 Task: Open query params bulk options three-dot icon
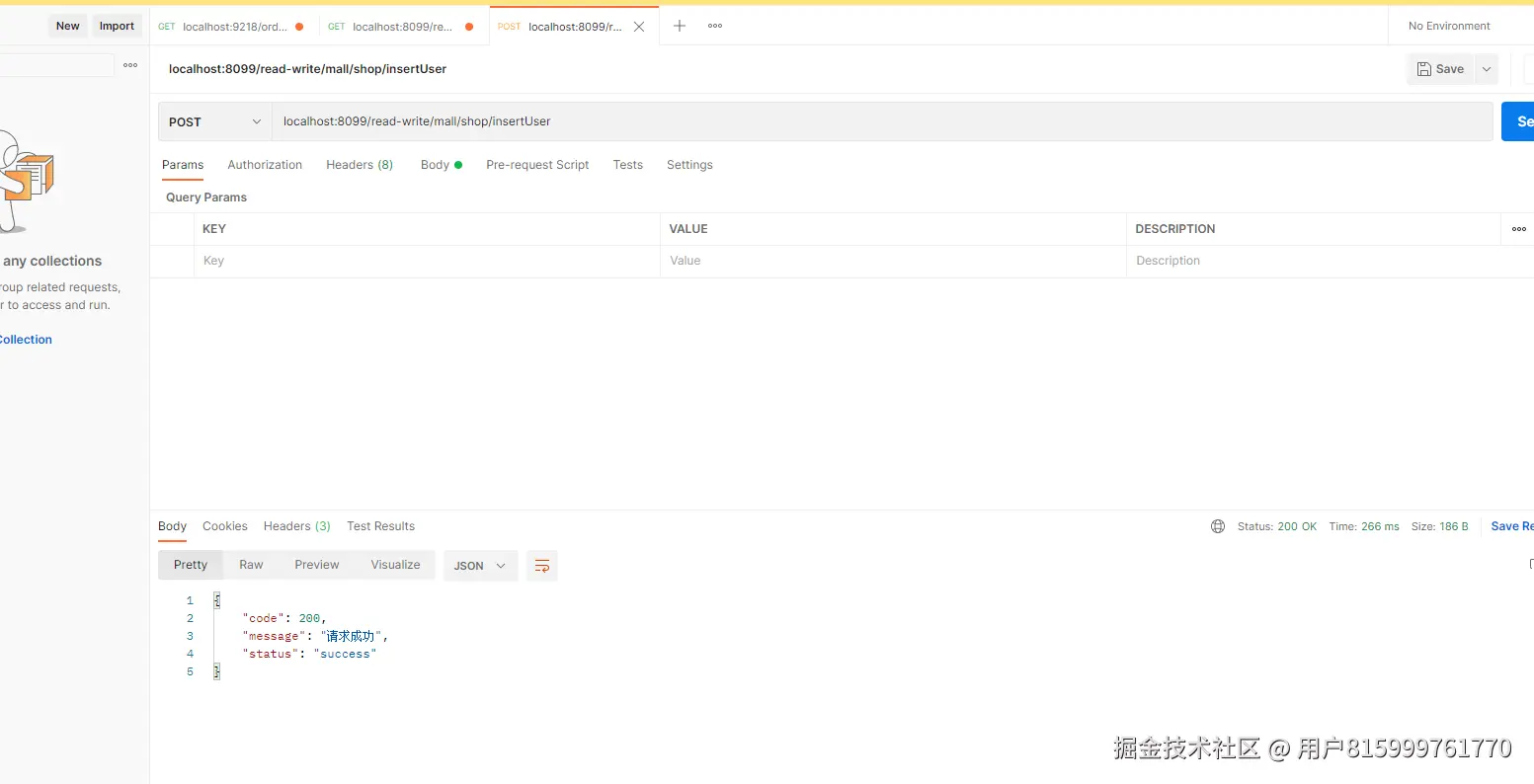coord(1519,229)
